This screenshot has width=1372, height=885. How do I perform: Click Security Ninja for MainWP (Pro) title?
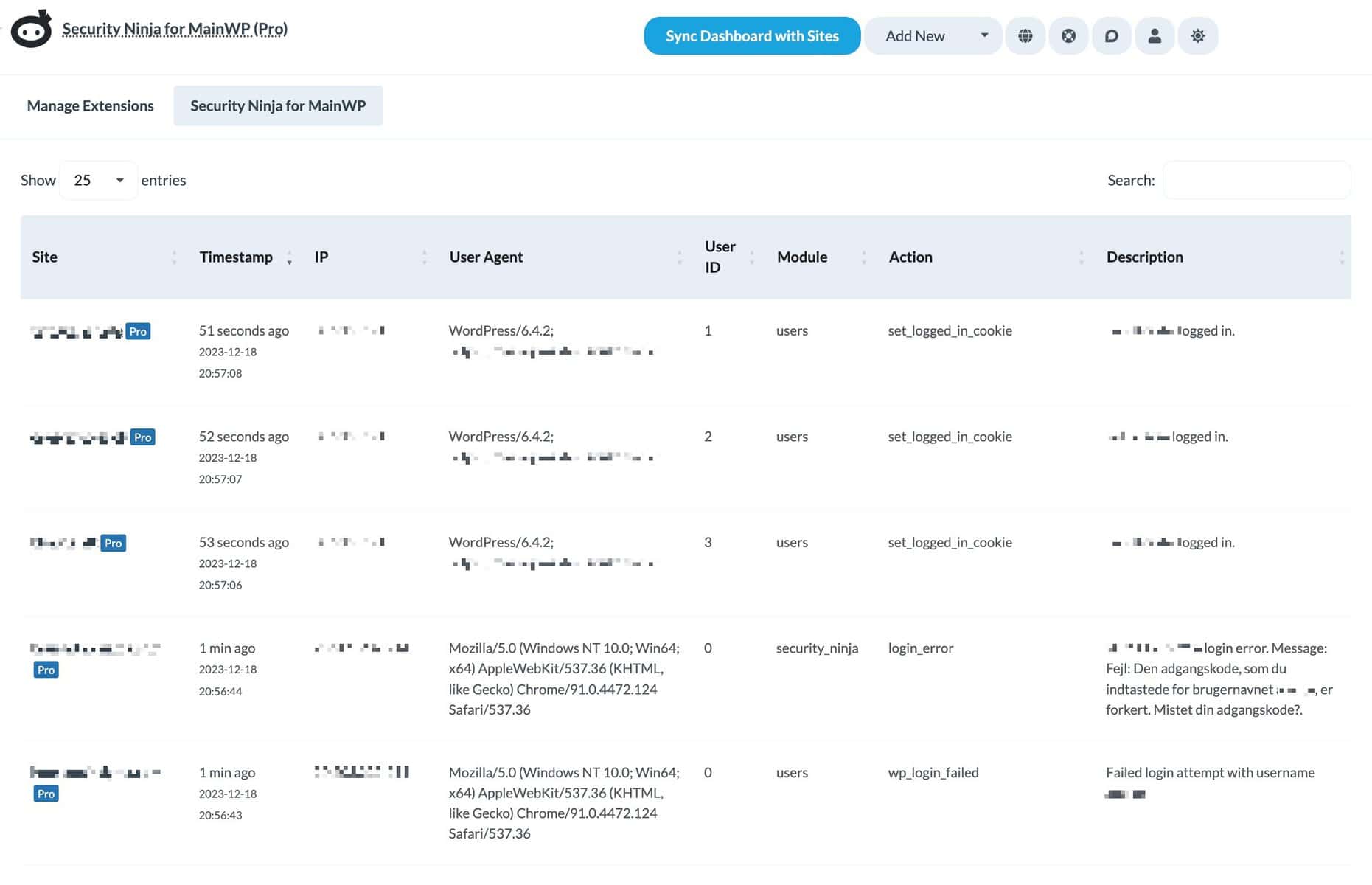coord(175,29)
